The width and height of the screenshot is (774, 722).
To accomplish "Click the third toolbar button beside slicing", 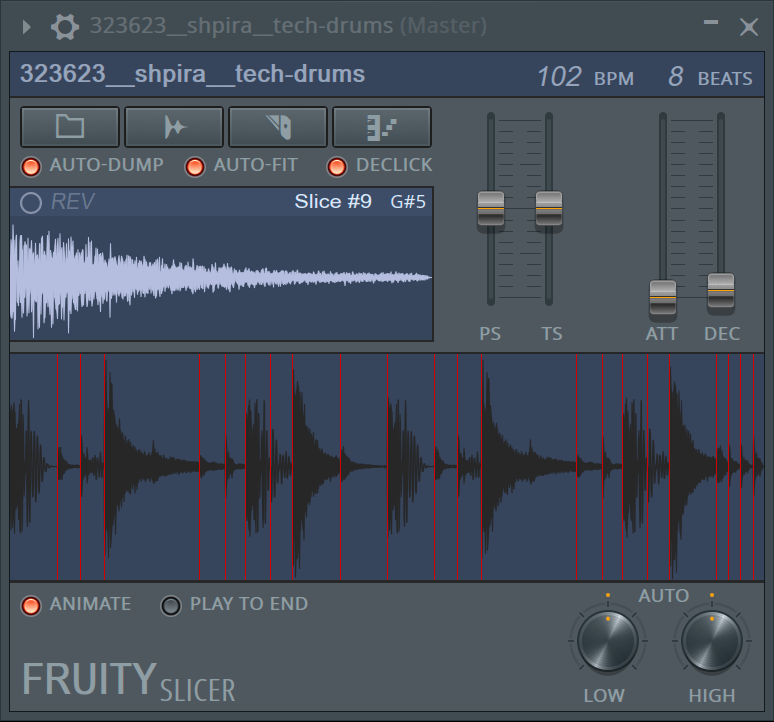I will (278, 127).
